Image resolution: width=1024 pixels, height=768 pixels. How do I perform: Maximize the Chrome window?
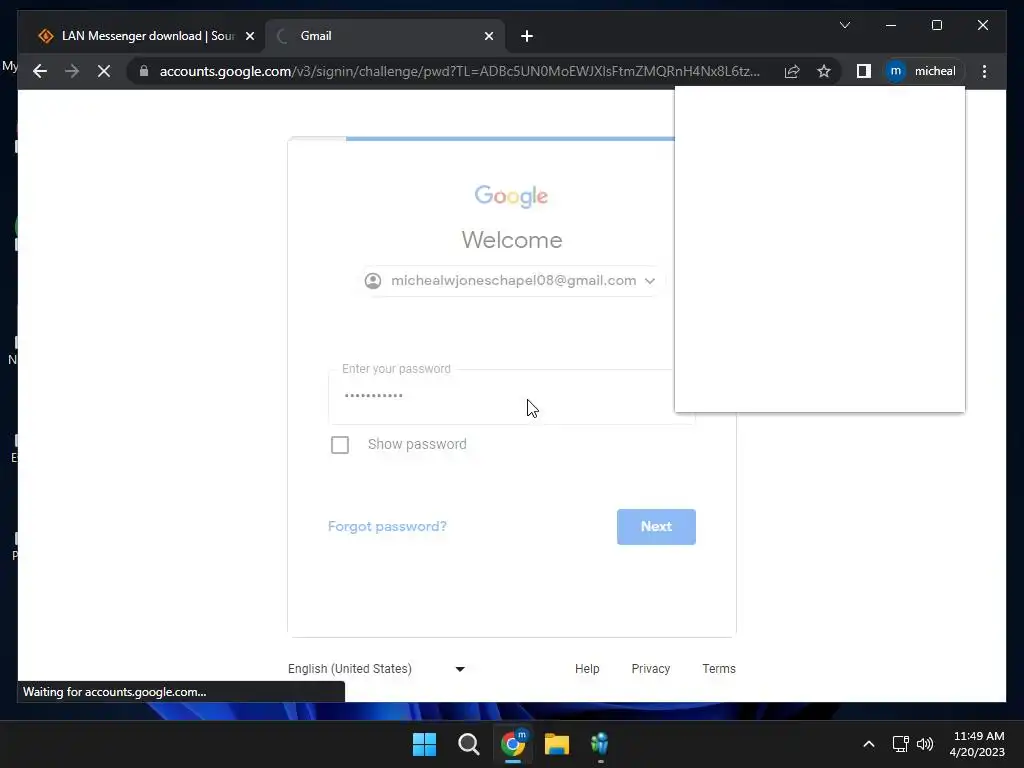point(936,25)
